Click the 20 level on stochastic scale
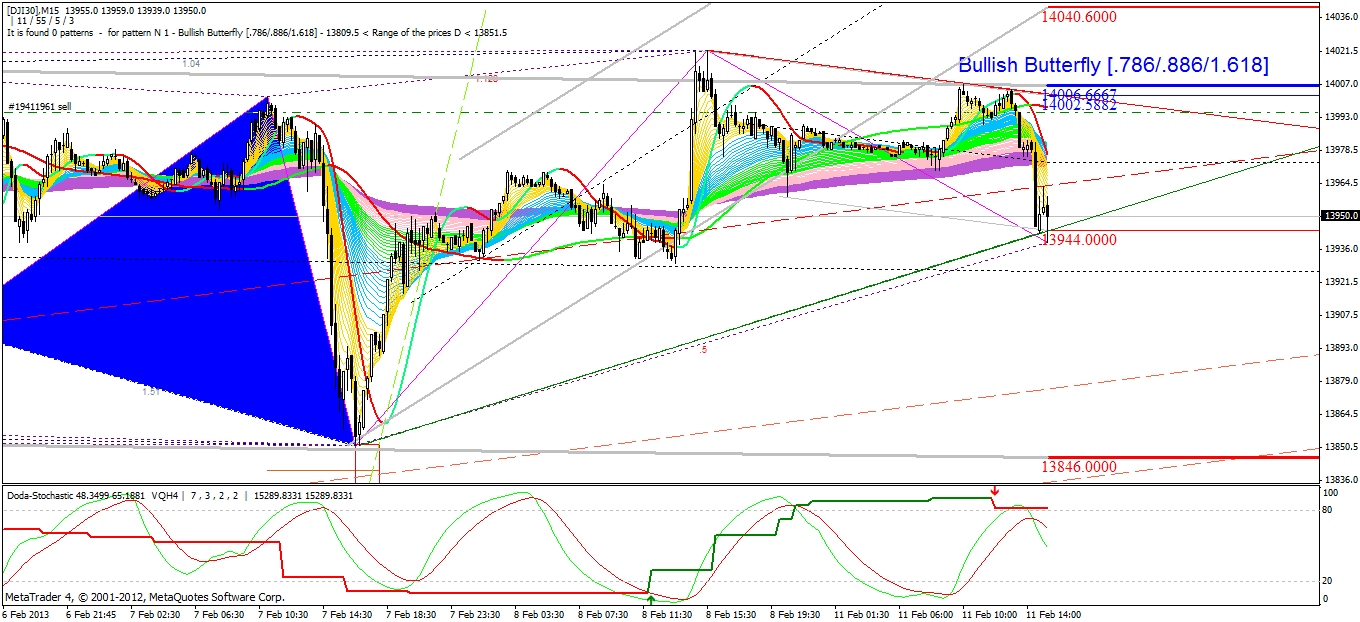Viewport: 1360px width, 622px height. tap(1328, 580)
